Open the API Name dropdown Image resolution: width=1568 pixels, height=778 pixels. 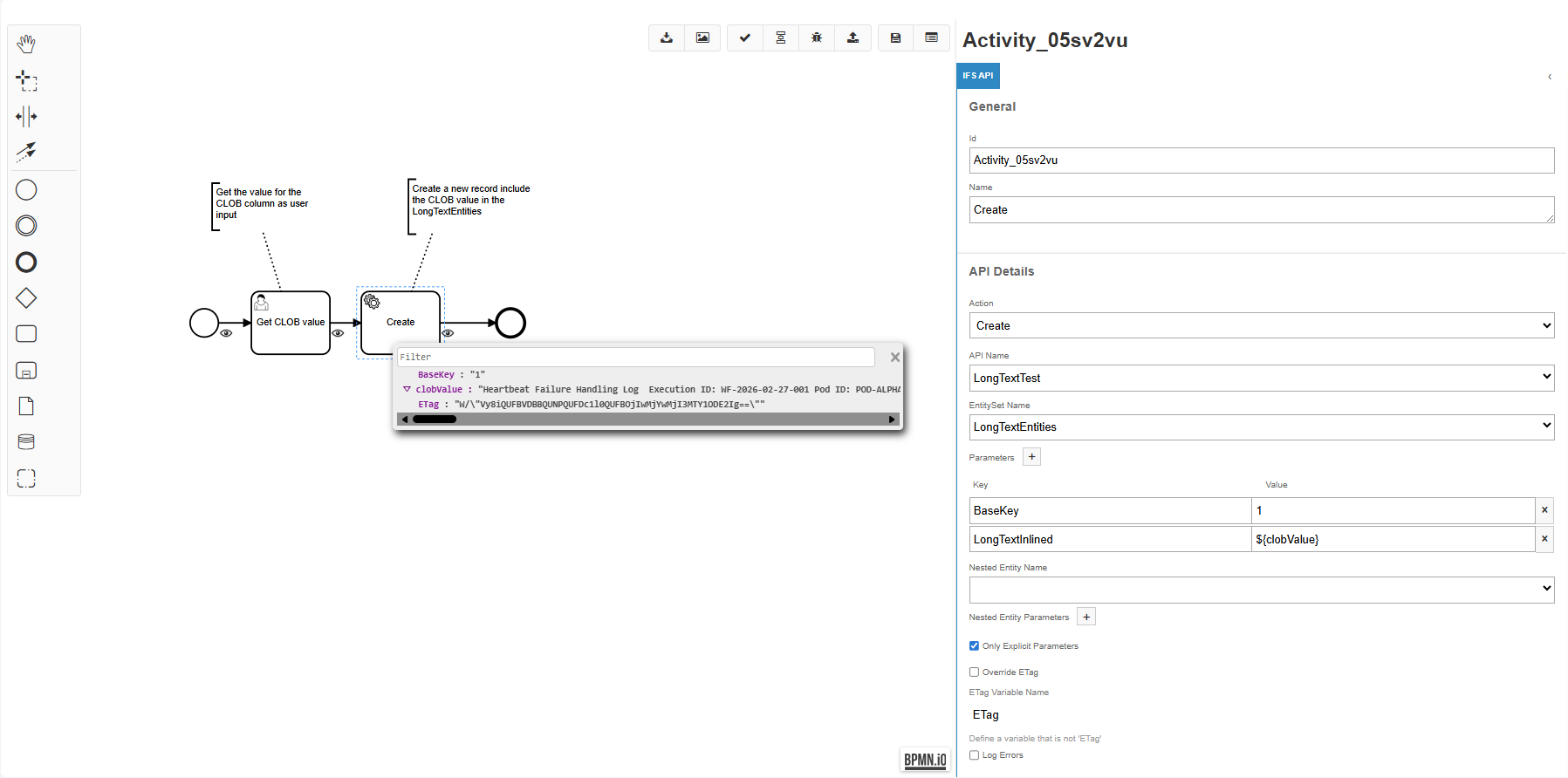1262,378
